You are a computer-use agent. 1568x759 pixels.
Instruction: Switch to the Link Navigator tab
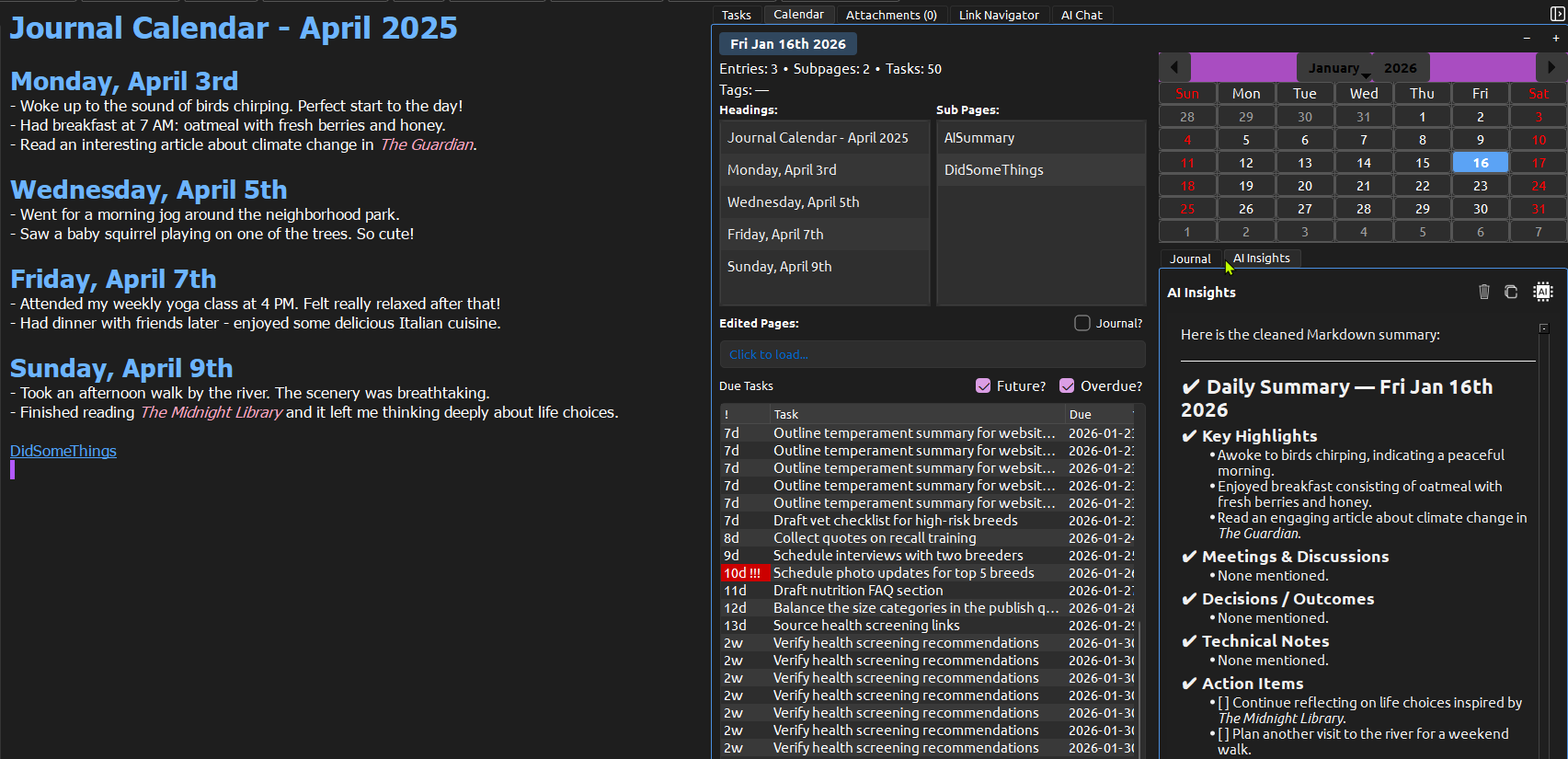point(998,15)
